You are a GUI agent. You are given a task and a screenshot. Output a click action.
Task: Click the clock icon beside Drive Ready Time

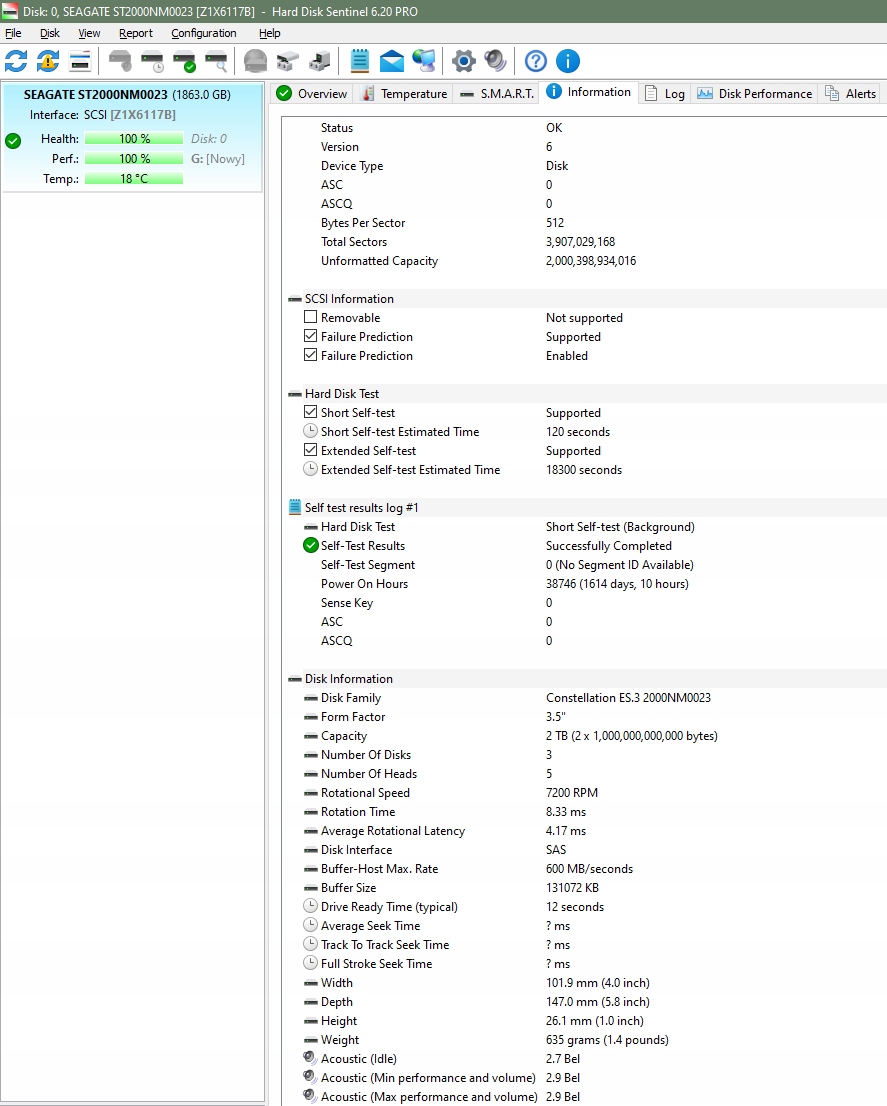coord(310,906)
